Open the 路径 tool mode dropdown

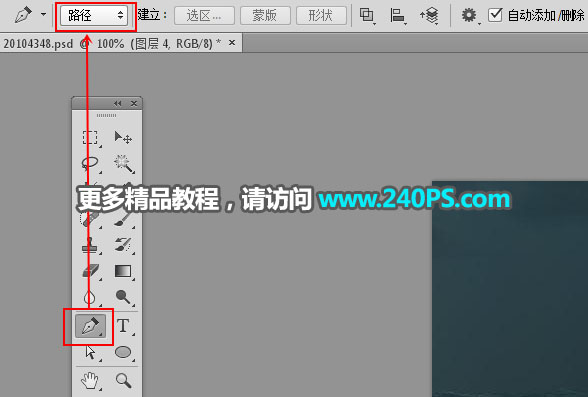click(x=94, y=15)
